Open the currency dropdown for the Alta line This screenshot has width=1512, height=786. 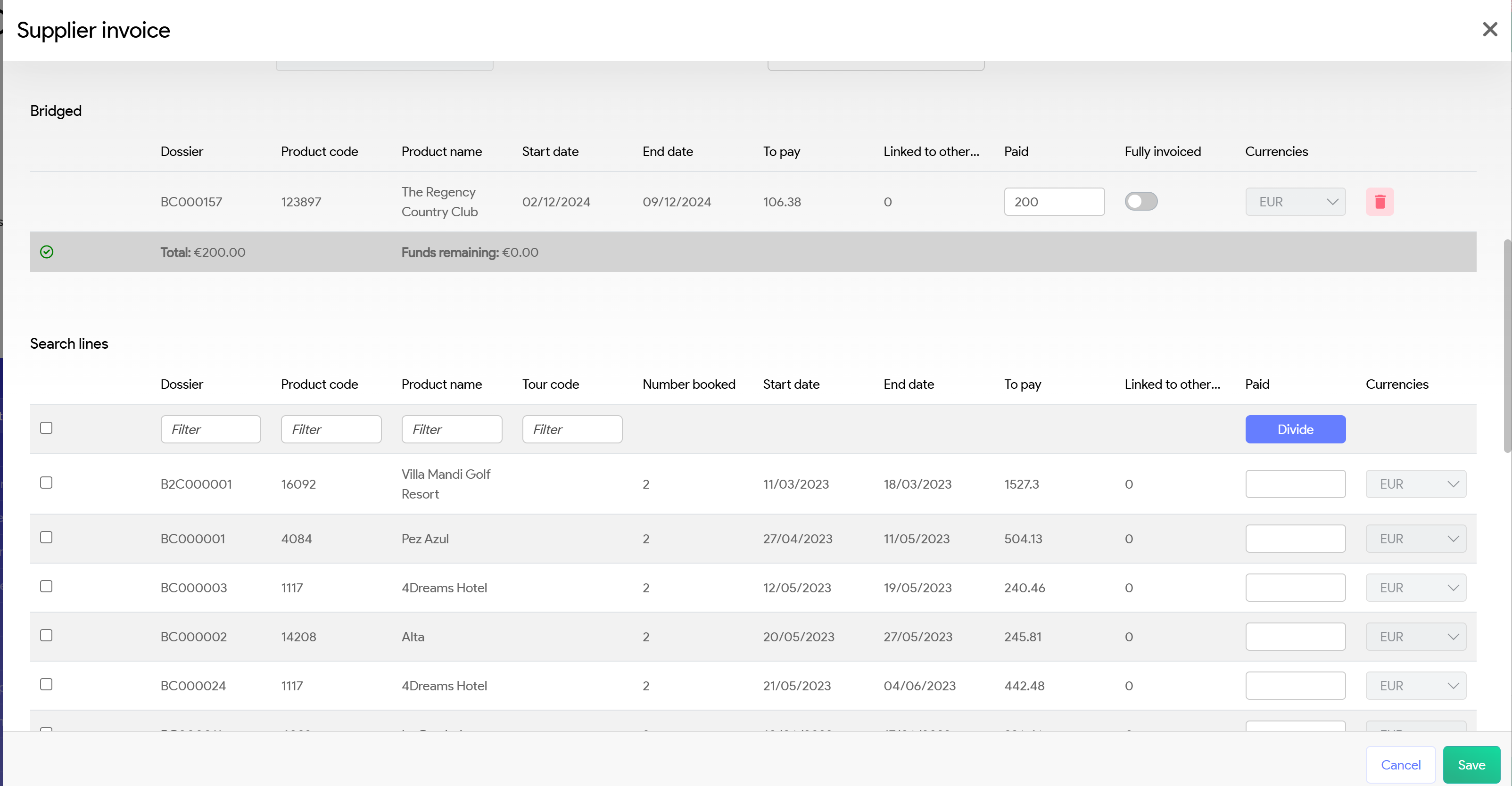coord(1415,637)
